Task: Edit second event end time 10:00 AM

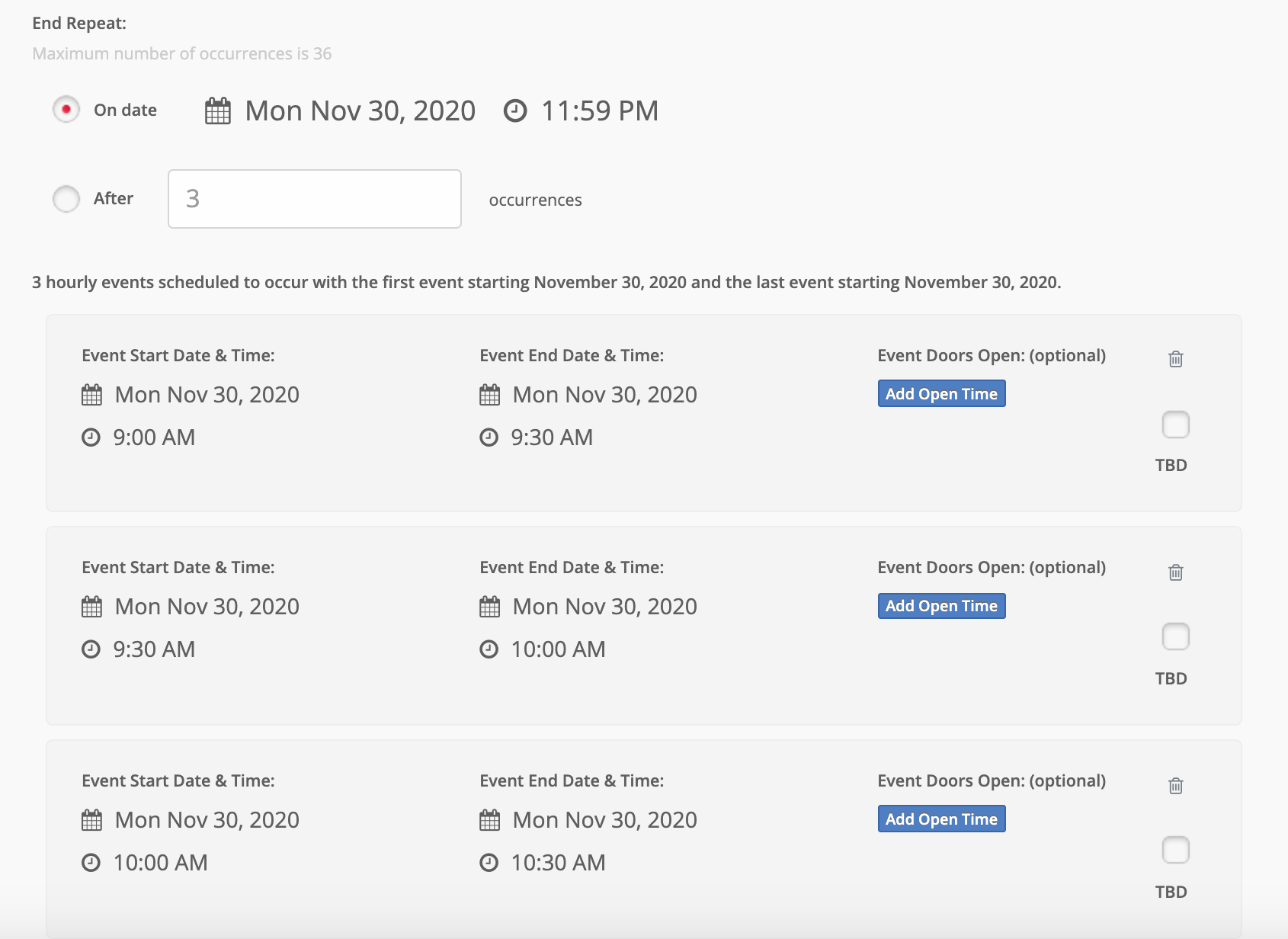Action: click(x=559, y=649)
